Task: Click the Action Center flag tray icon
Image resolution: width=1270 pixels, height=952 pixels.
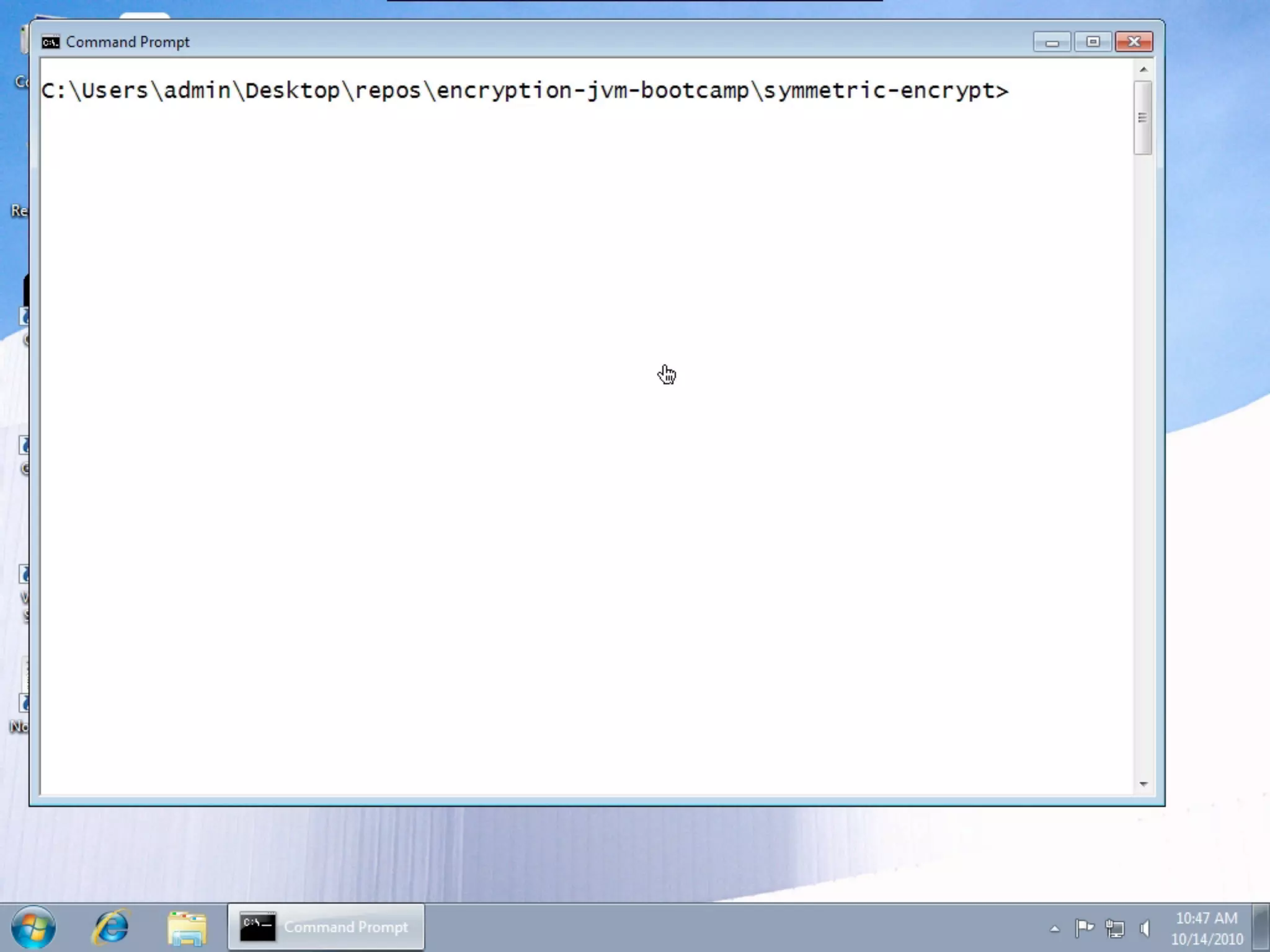Action: (1084, 928)
